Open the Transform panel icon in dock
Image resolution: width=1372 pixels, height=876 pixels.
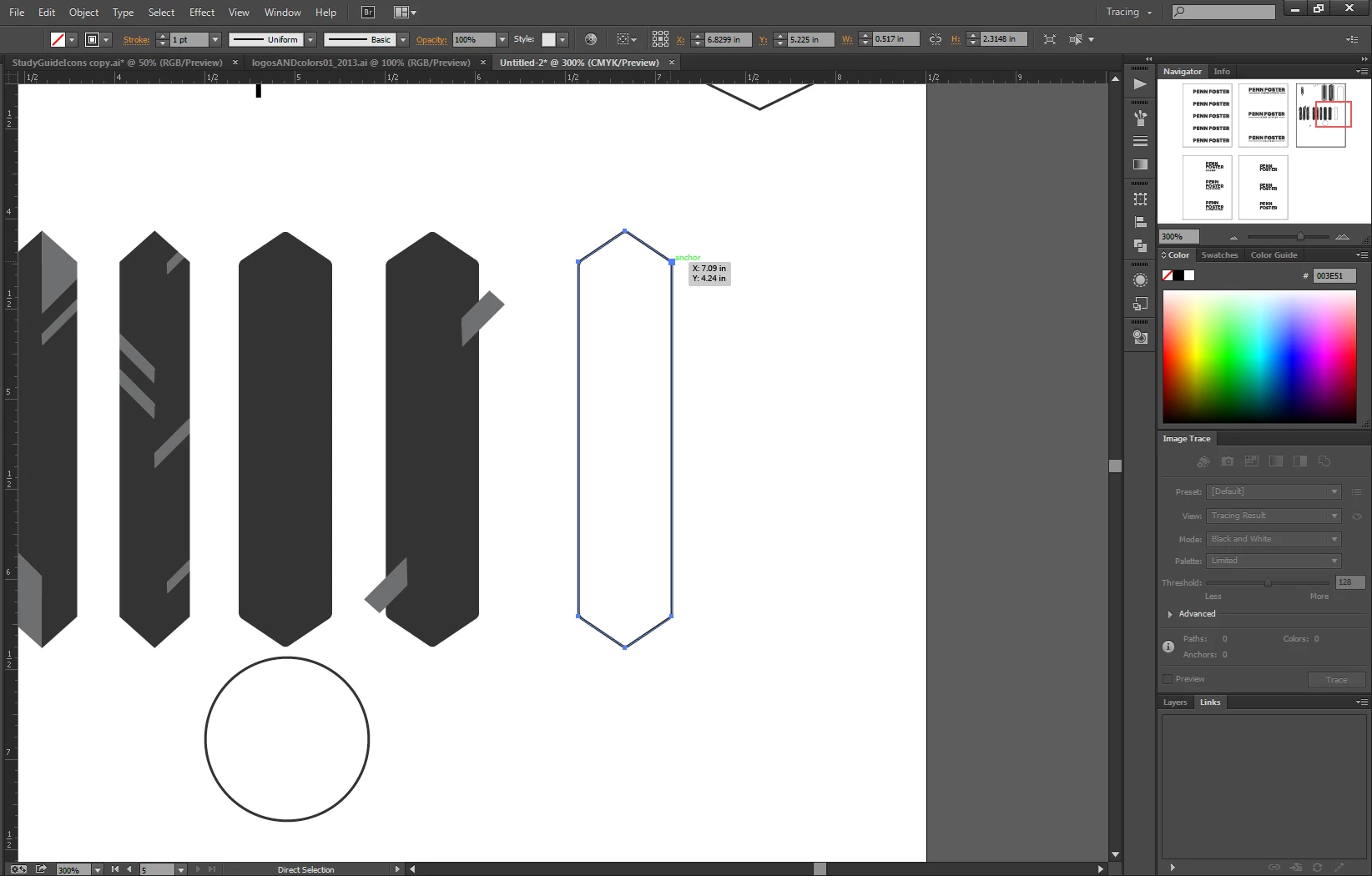(1140, 199)
